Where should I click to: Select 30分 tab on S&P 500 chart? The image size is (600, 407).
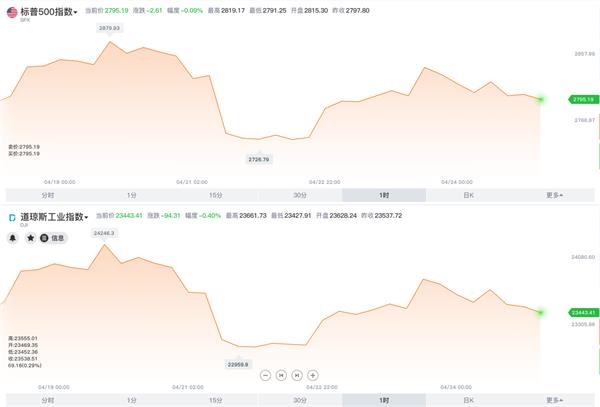pos(300,195)
